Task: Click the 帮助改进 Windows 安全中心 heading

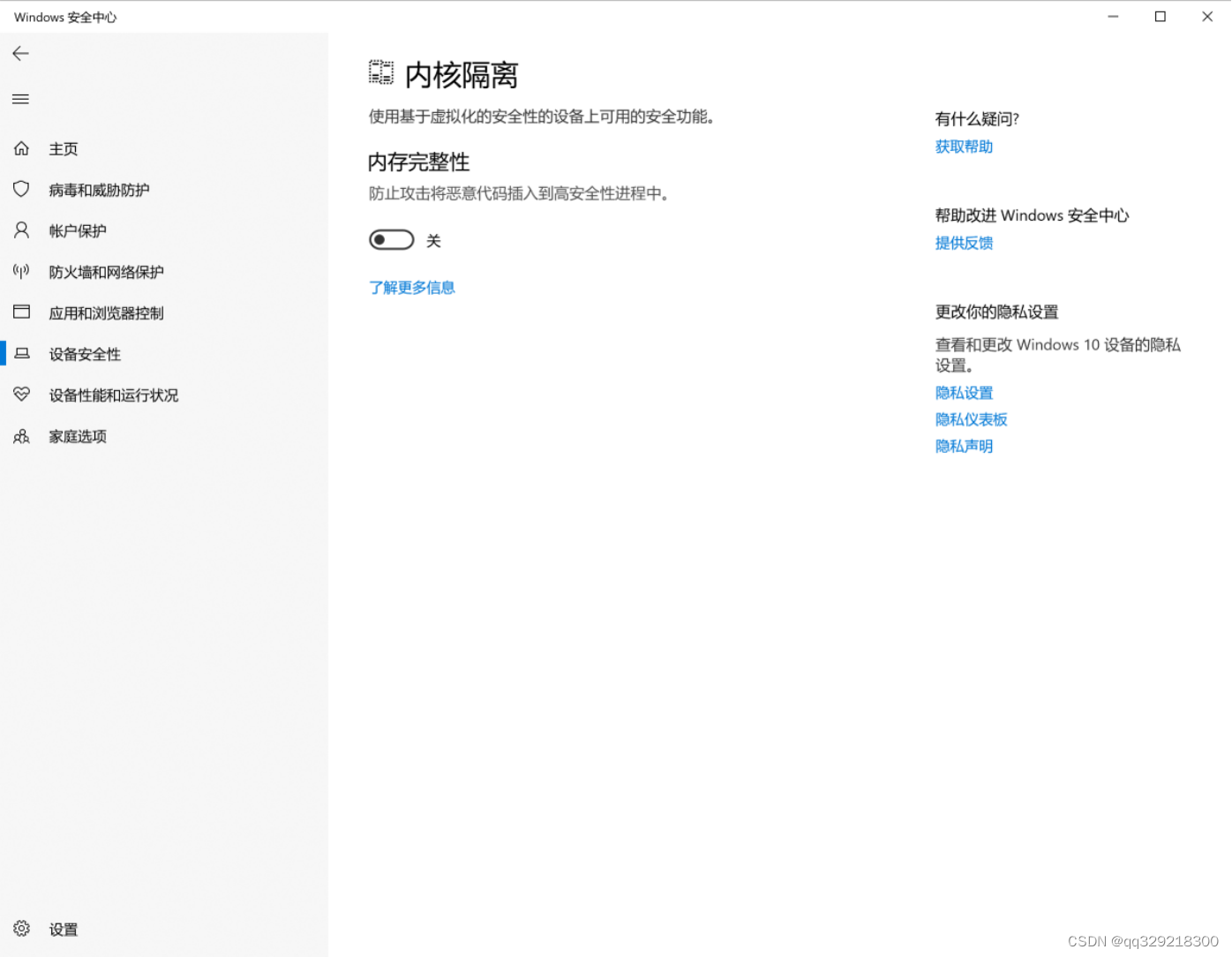Action: [x=1032, y=215]
